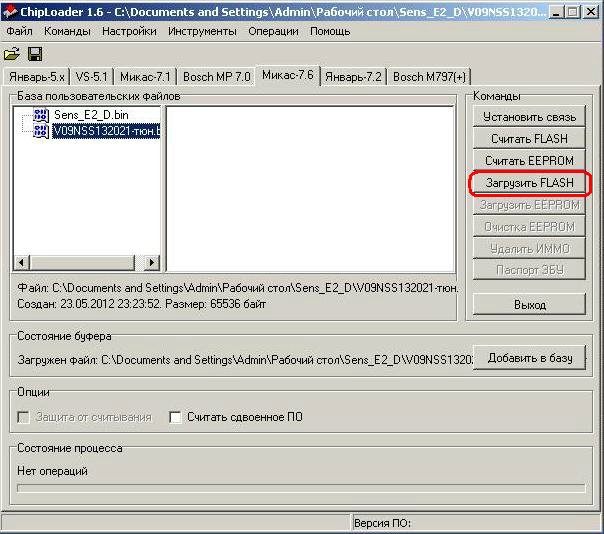The height and width of the screenshot is (534, 604).
Task: Click the save floppy disk icon
Action: [35, 53]
